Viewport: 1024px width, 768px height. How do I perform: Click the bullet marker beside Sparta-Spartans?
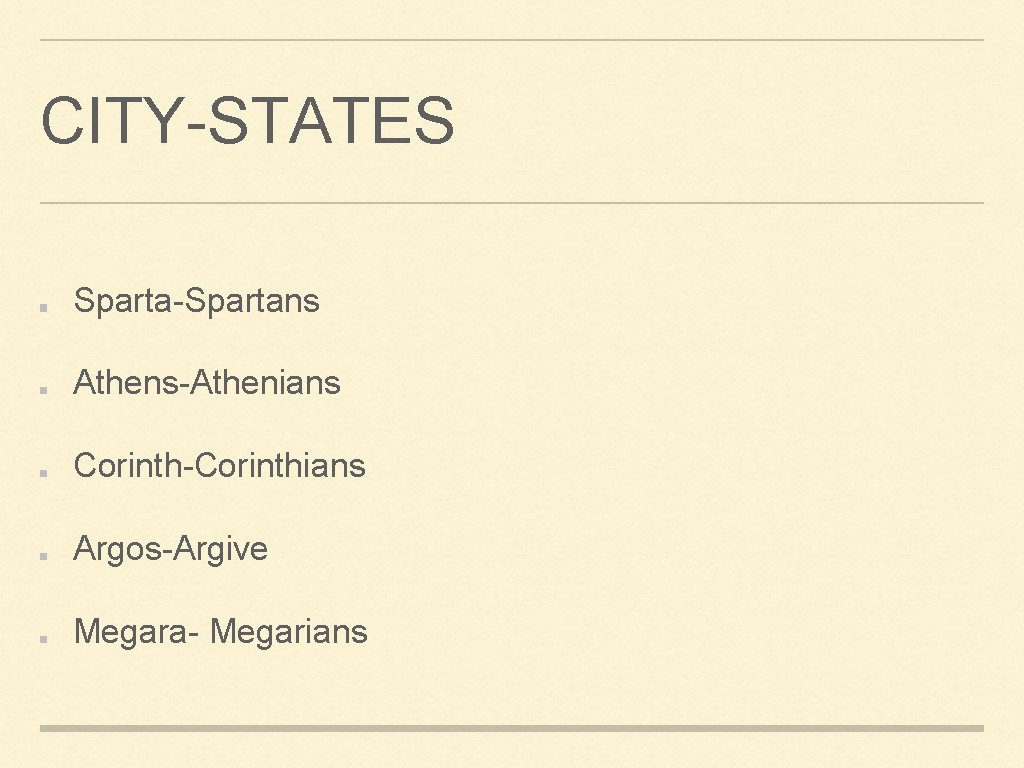pos(44,307)
